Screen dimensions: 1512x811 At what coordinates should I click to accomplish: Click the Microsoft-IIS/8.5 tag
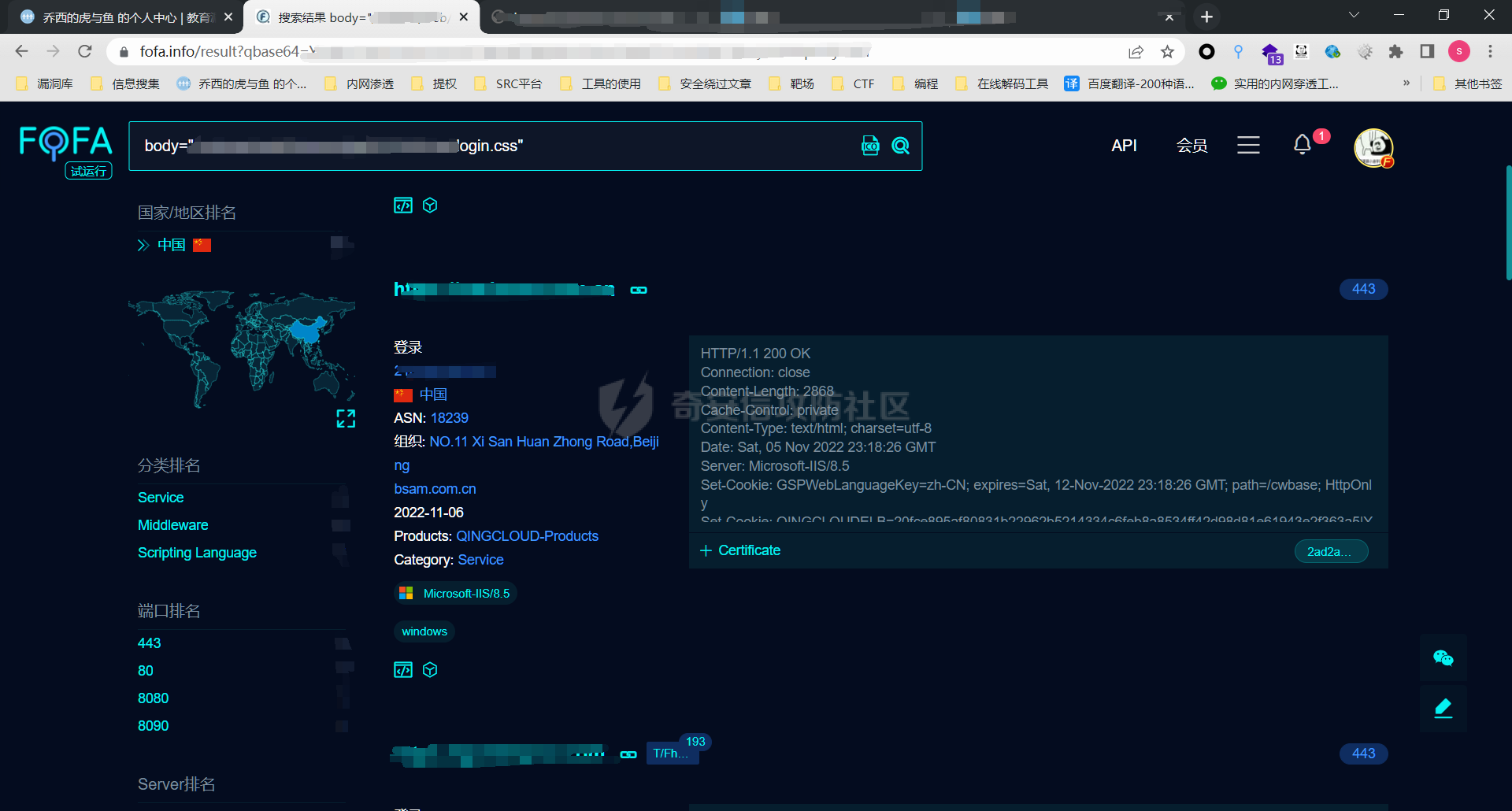click(x=455, y=594)
